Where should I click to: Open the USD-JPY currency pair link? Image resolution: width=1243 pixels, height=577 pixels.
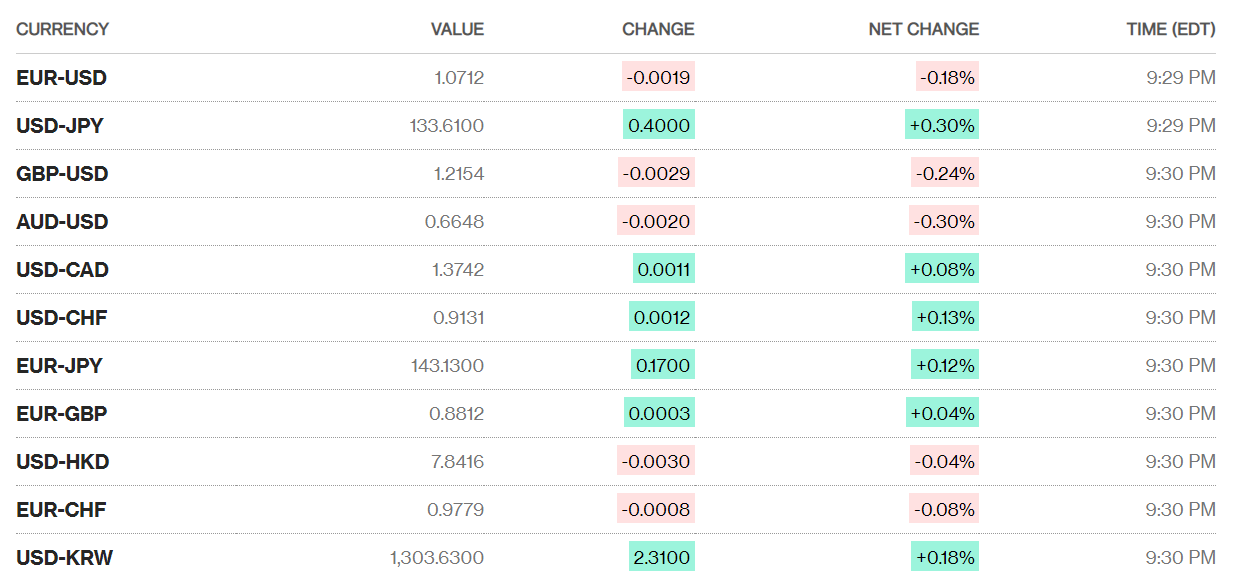pyautogui.click(x=60, y=126)
